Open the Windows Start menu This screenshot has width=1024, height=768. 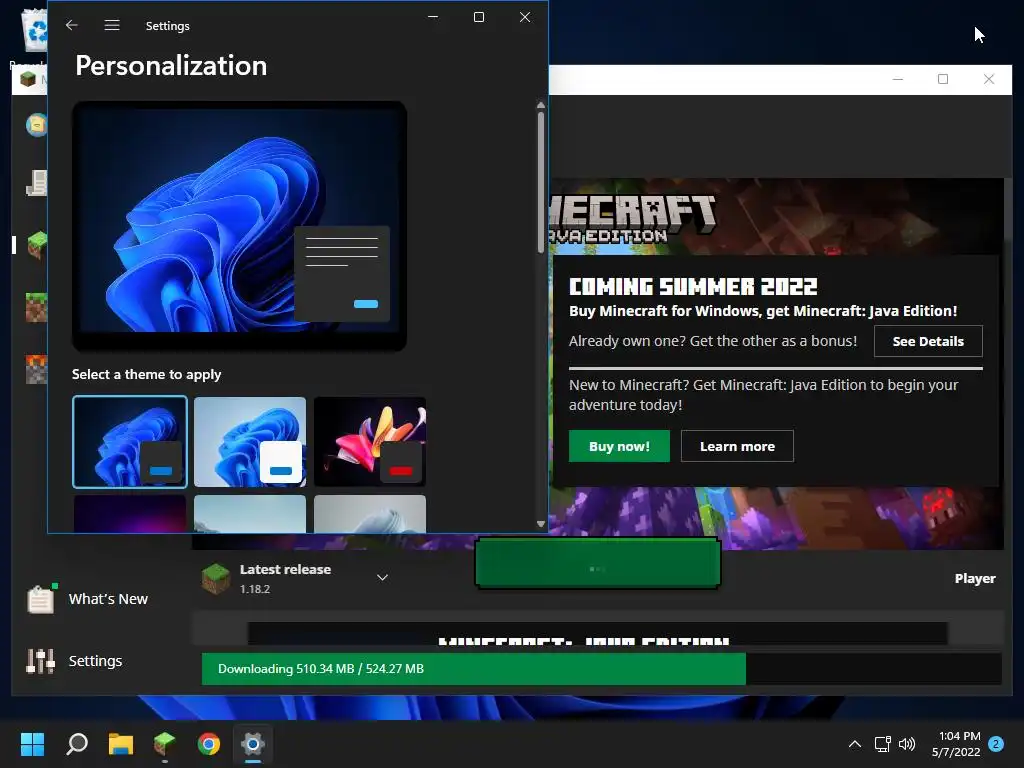pyautogui.click(x=32, y=744)
